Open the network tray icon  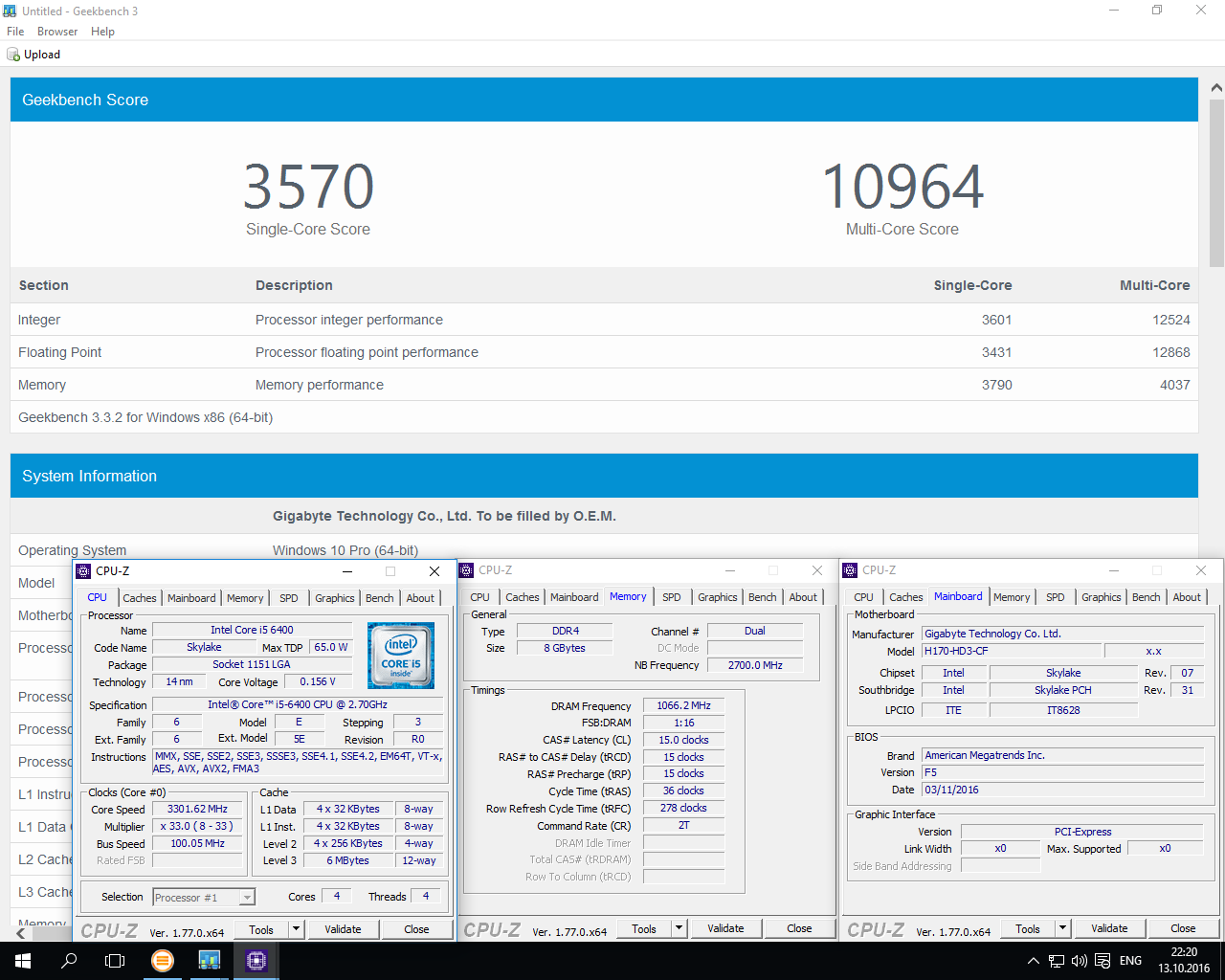tap(1056, 961)
